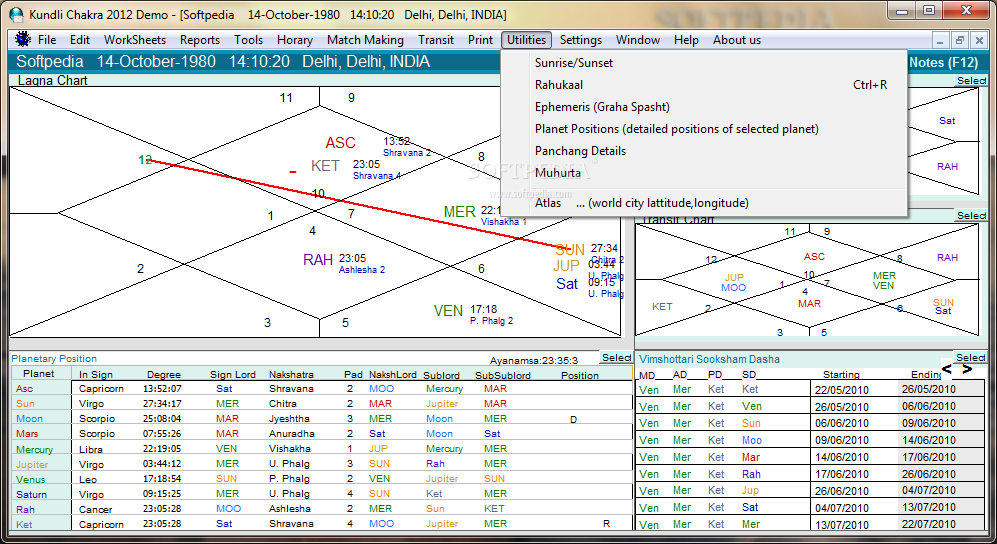Open Ephemeris (Graha Spasht)
Image resolution: width=997 pixels, height=544 pixels.
(x=704, y=107)
